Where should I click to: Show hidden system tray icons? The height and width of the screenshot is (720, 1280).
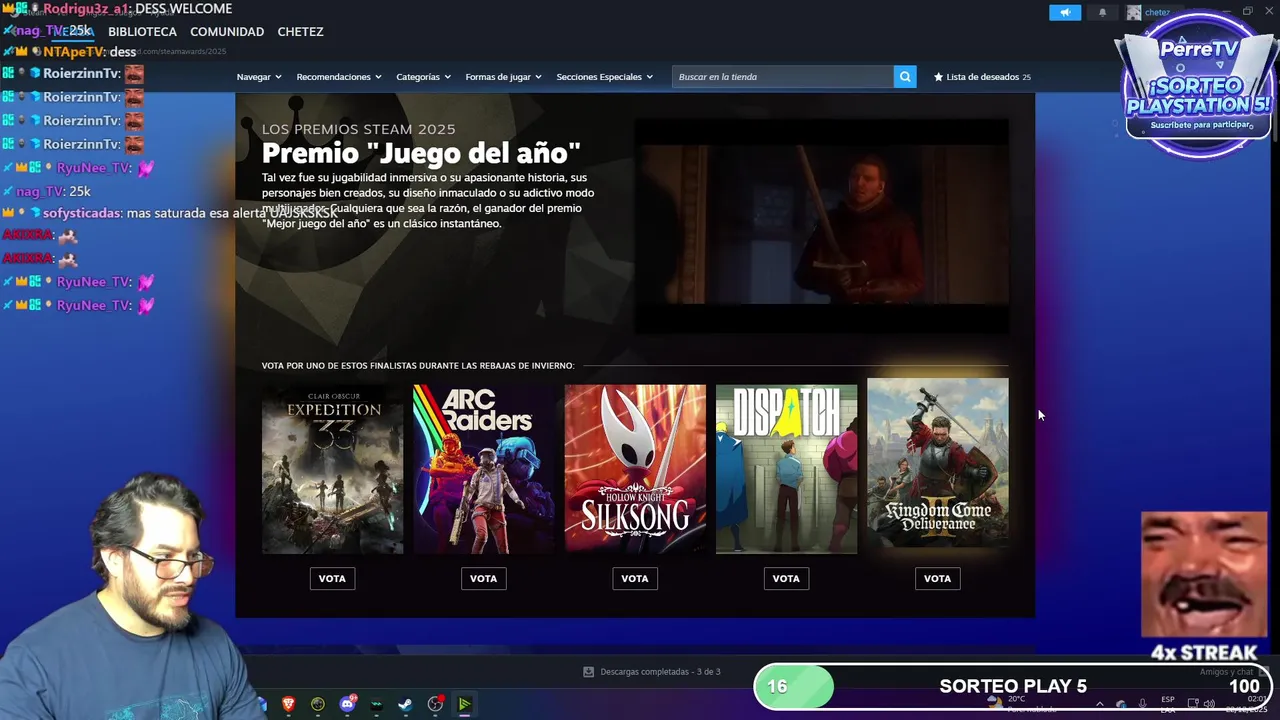pyautogui.click(x=1099, y=704)
